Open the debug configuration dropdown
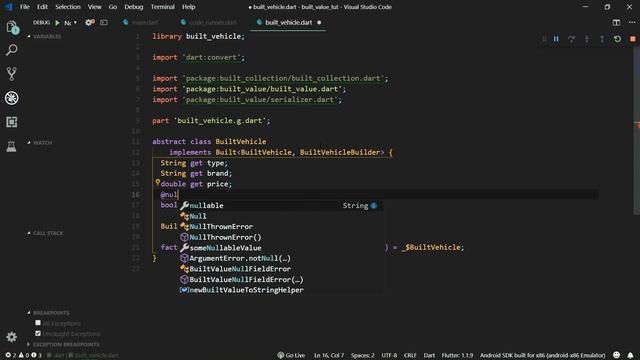Screen dimensions: 640x360 (71, 23)
